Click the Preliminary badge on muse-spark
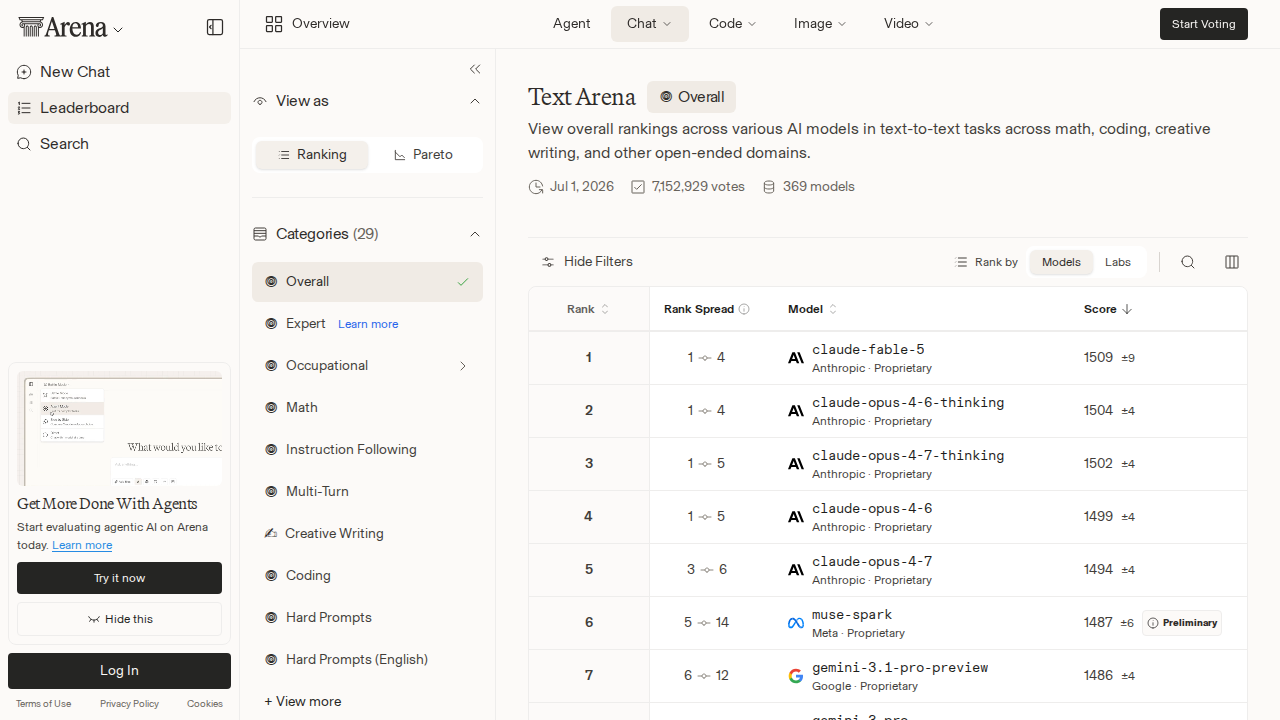This screenshot has height=720, width=1280. point(1182,623)
